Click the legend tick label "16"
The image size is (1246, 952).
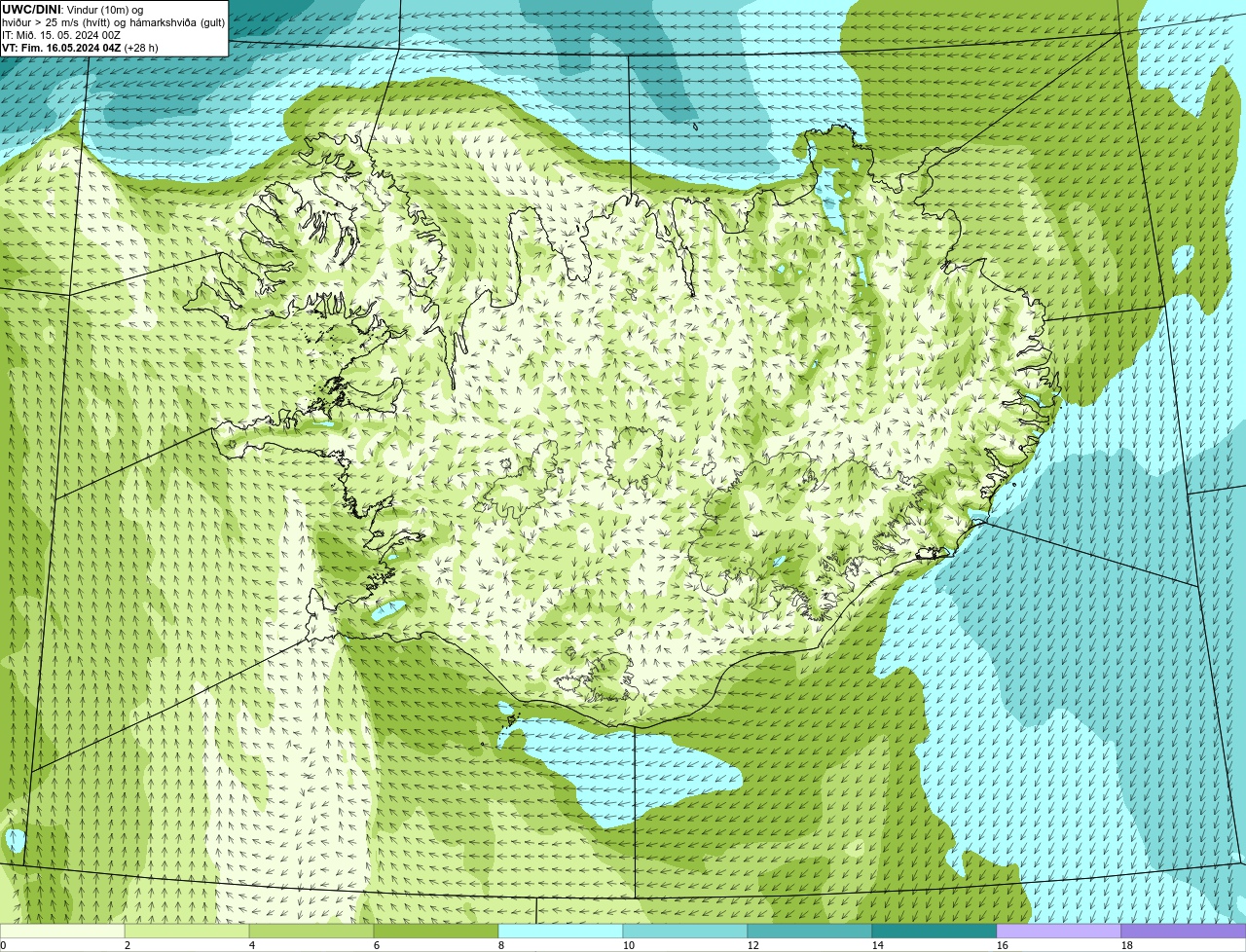pyautogui.click(x=1003, y=945)
